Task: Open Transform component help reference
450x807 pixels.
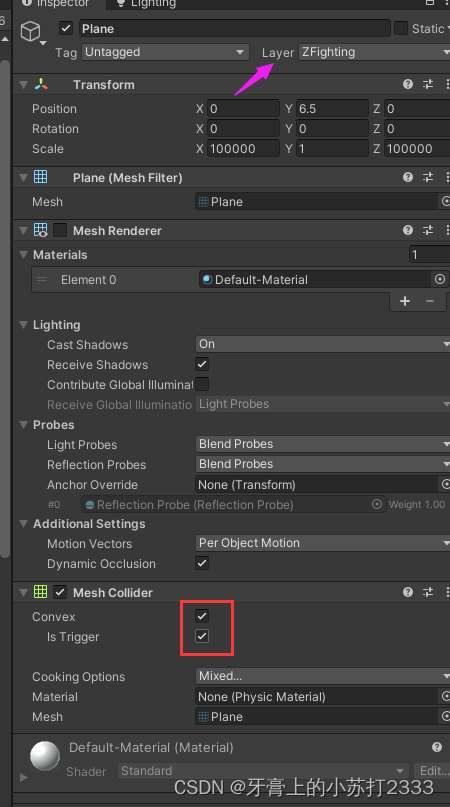Action: [408, 84]
